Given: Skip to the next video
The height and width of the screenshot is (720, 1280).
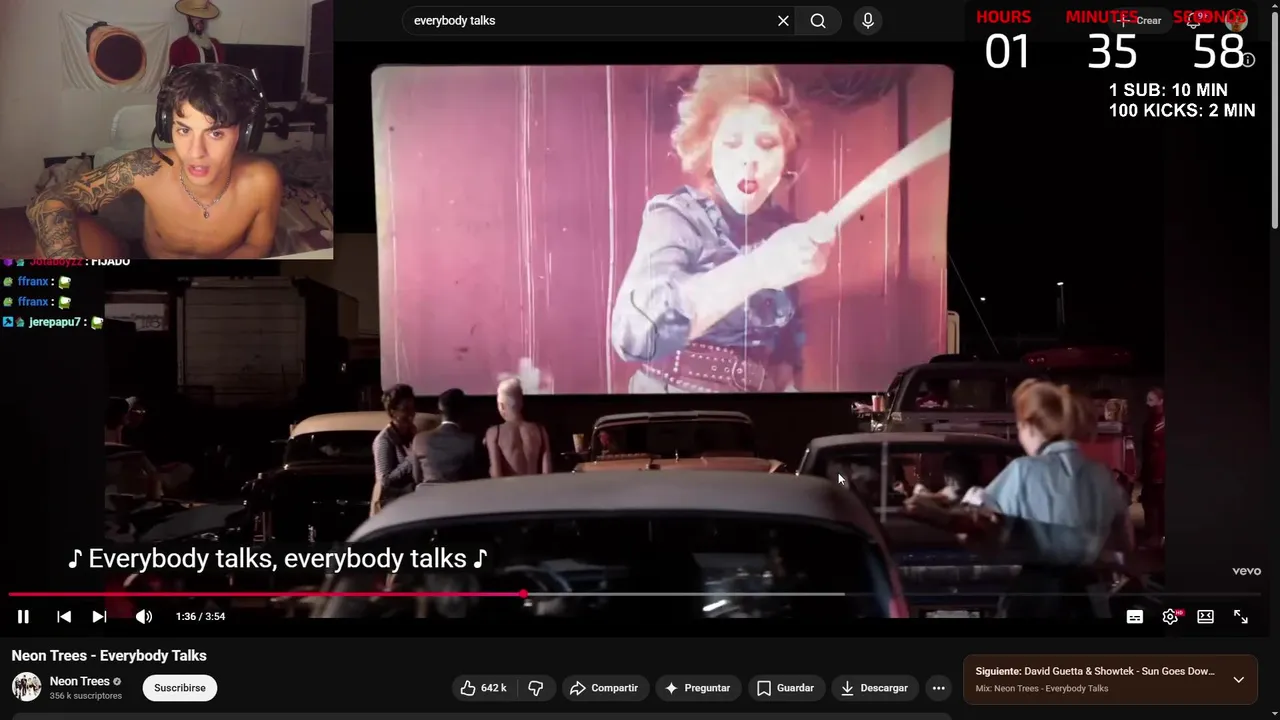Looking at the screenshot, I should click(x=99, y=617).
